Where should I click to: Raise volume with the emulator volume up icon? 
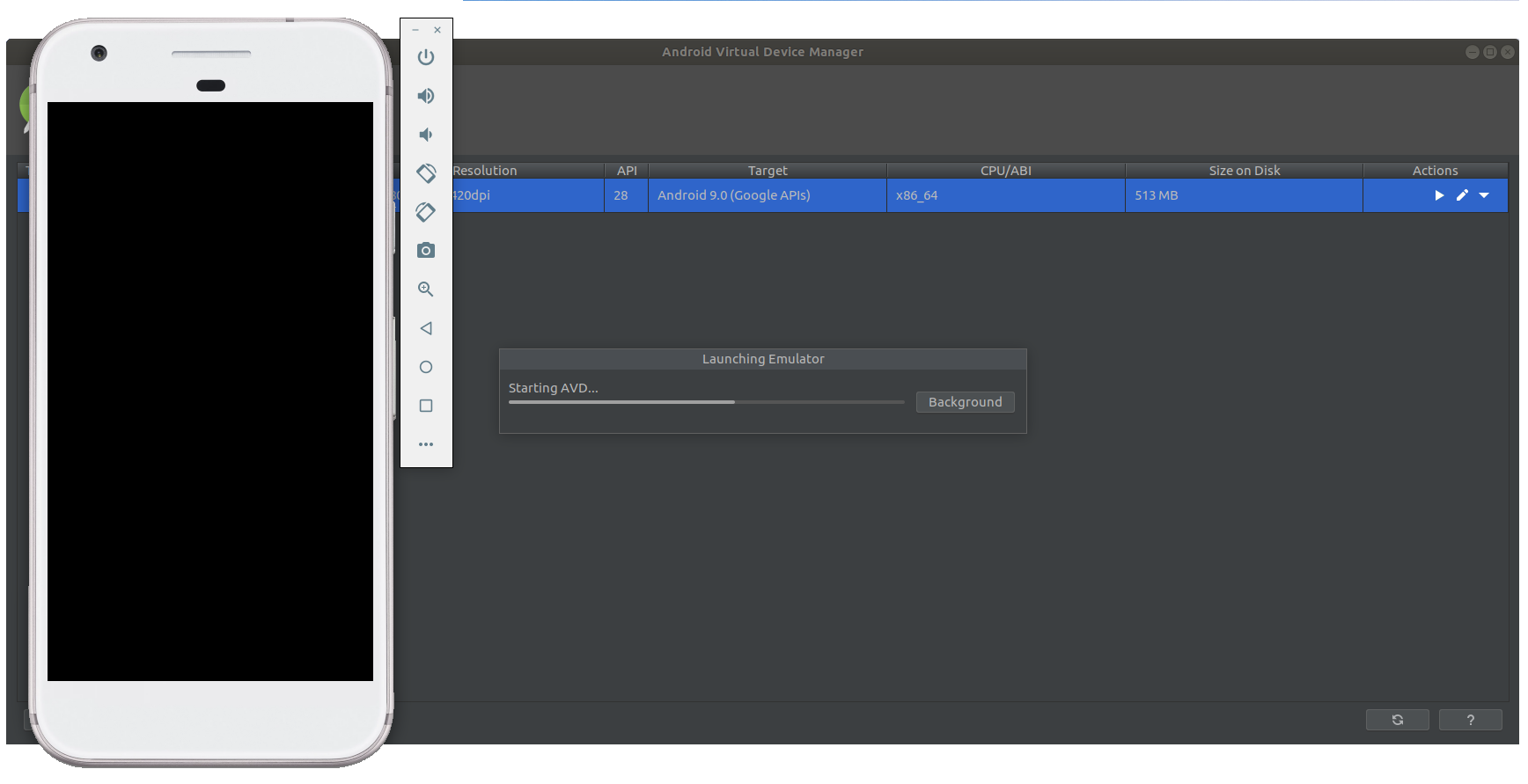(426, 96)
